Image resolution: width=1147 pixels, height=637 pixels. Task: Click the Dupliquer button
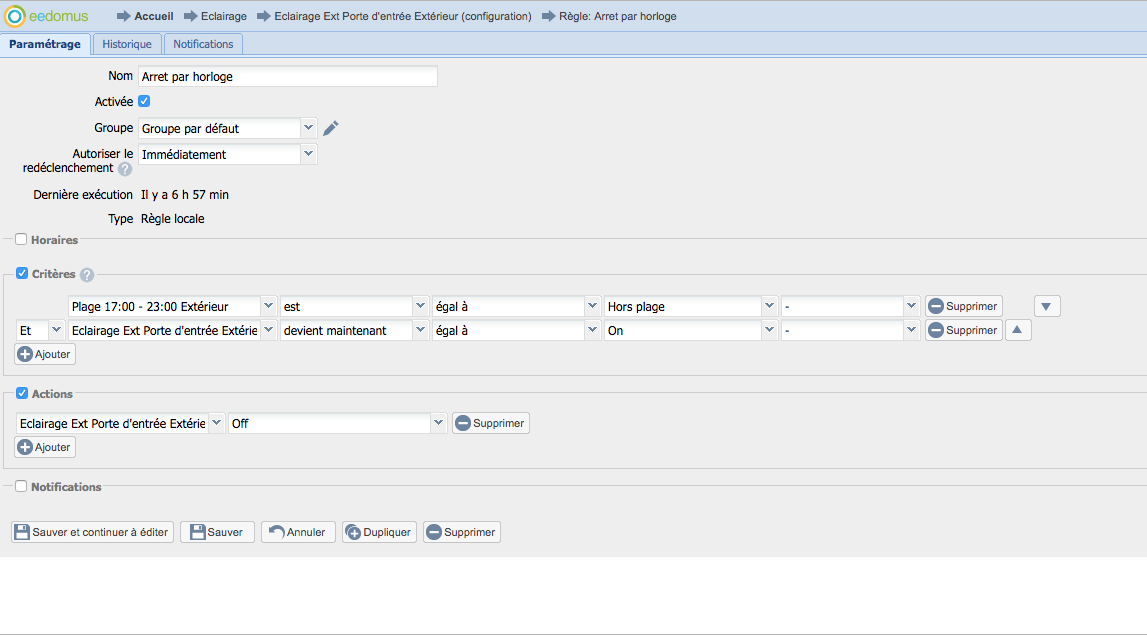(378, 532)
